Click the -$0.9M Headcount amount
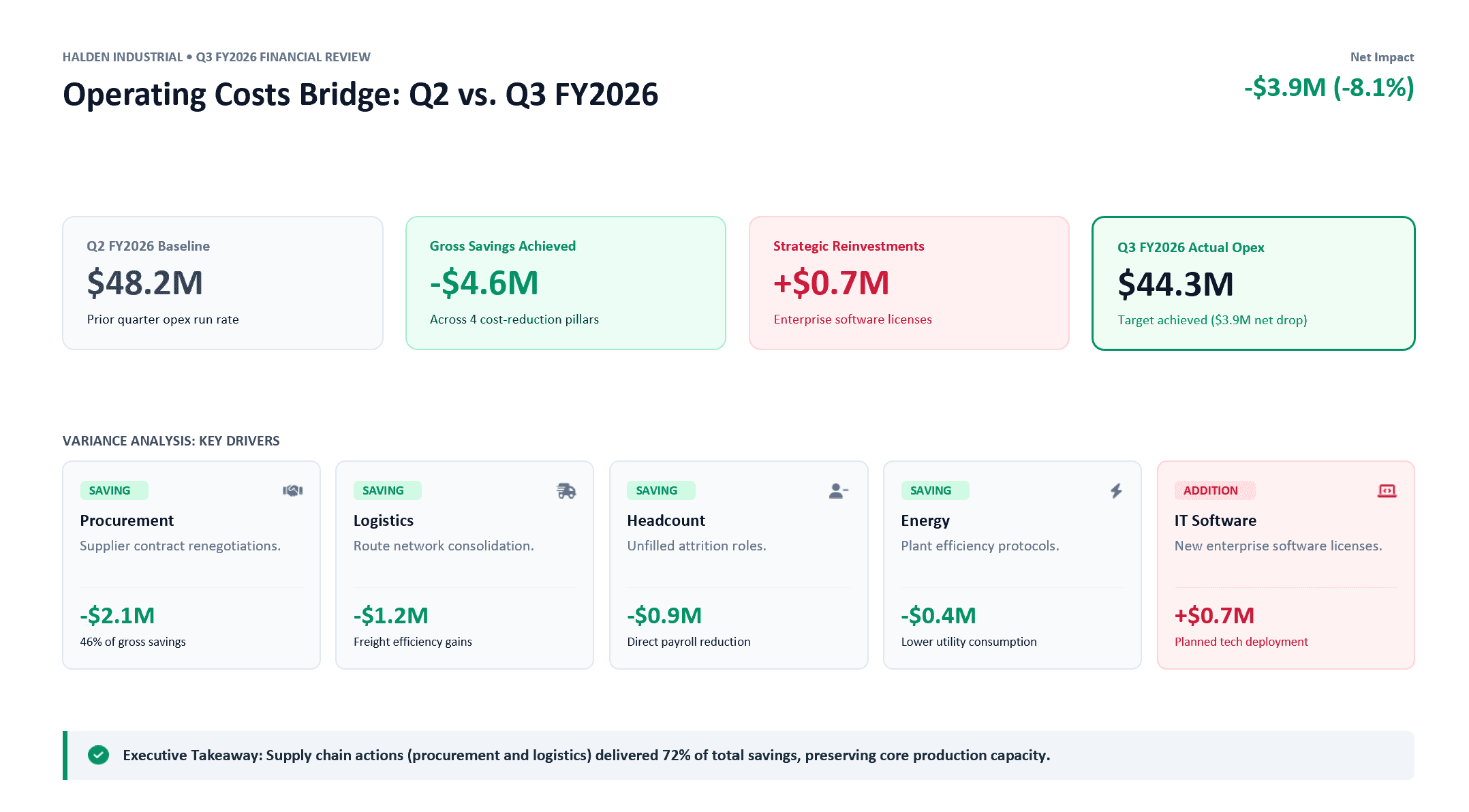 tap(665, 615)
